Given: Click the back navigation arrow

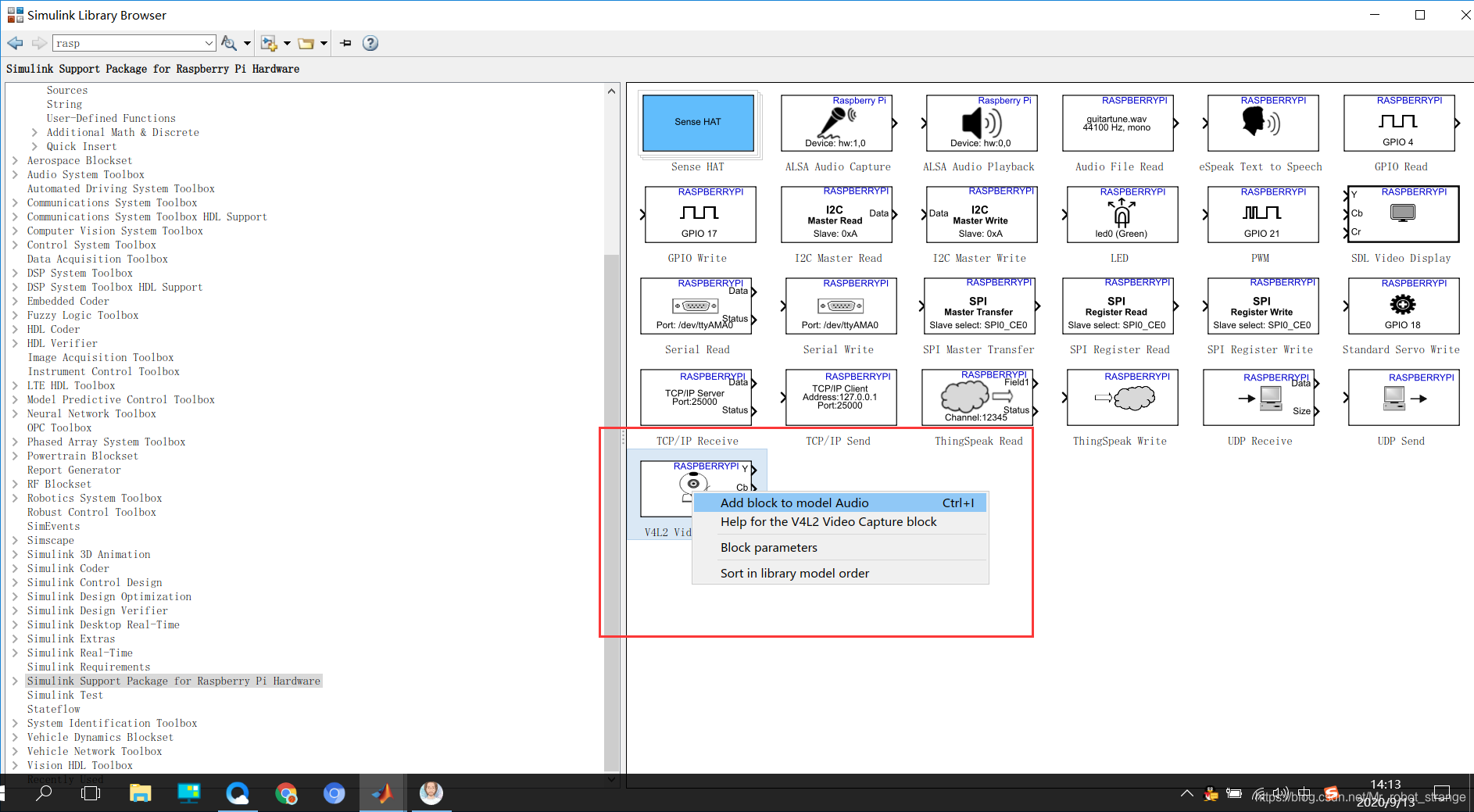Looking at the screenshot, I should coord(15,43).
